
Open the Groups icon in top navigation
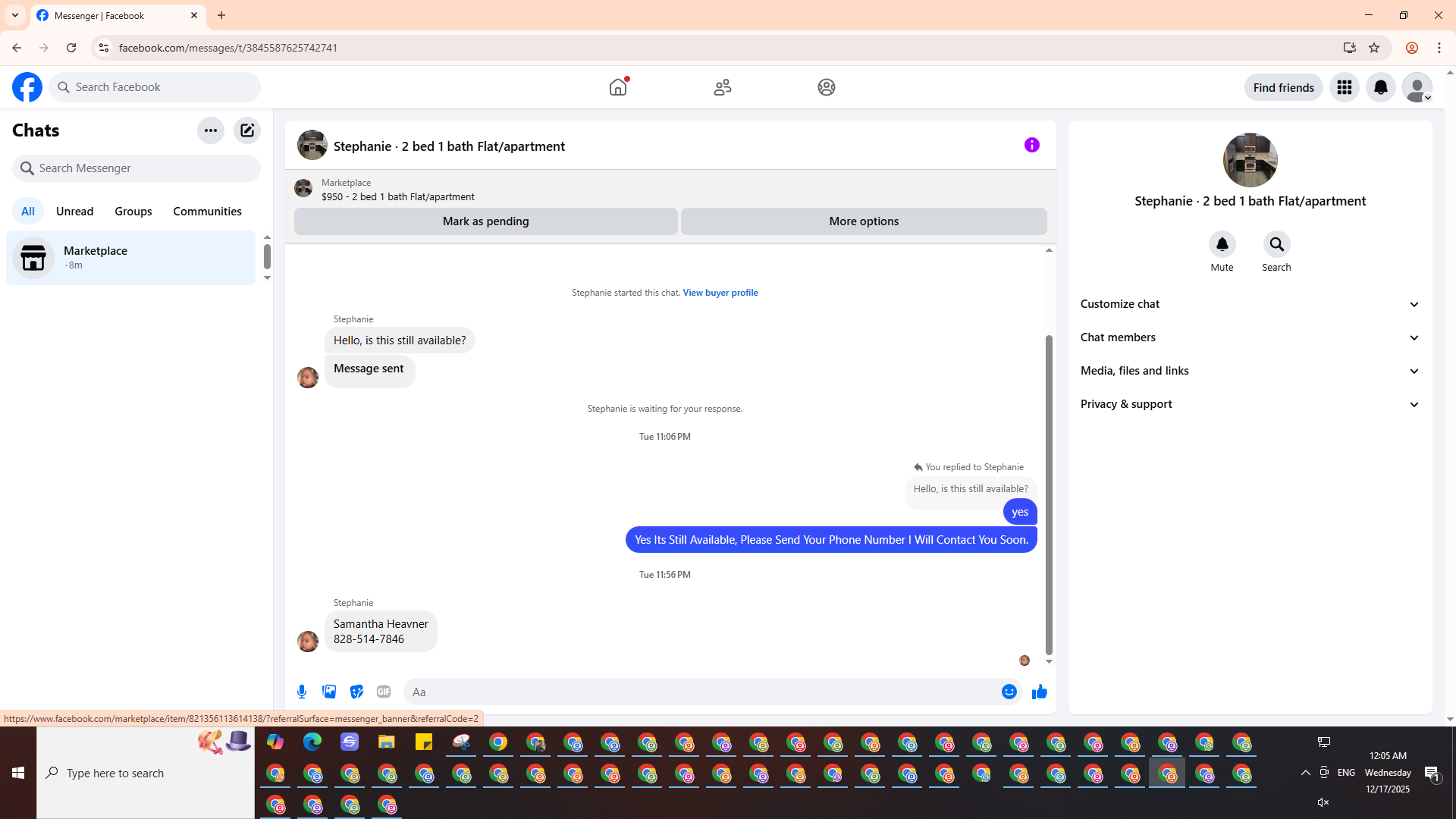tap(827, 87)
